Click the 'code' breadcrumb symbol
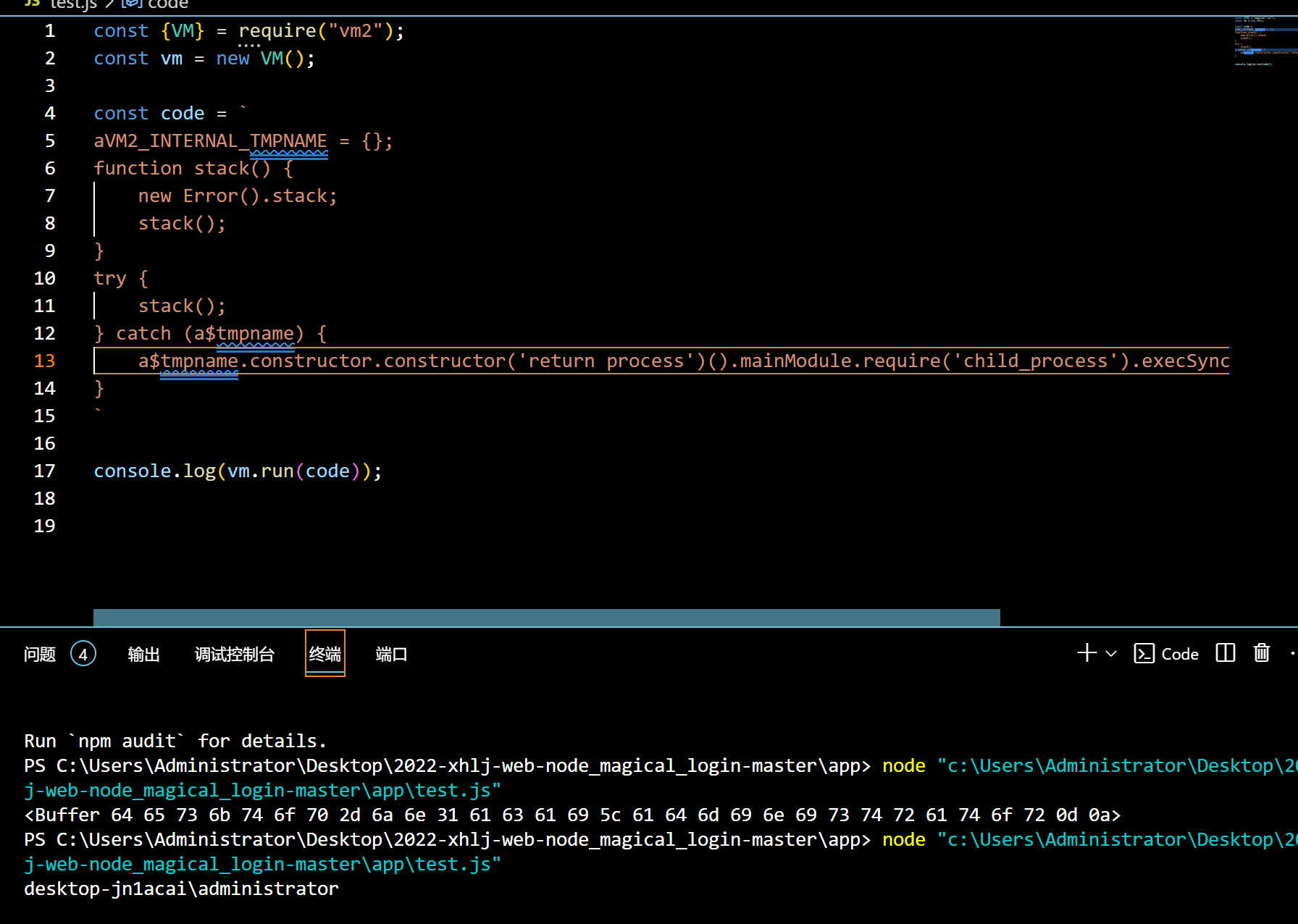The width and height of the screenshot is (1298, 924). coord(155,4)
